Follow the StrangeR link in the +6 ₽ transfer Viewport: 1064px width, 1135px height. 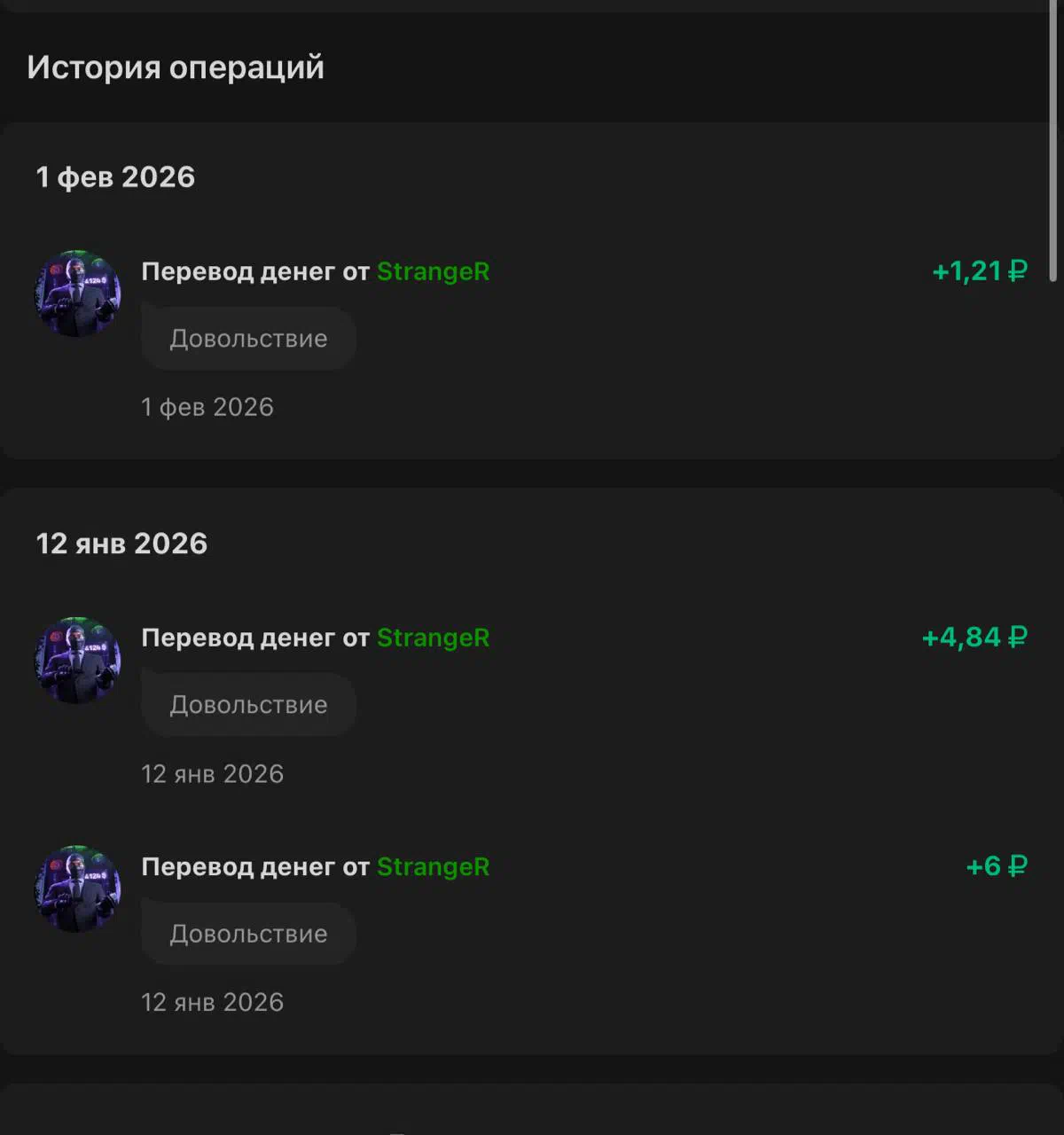click(x=433, y=866)
